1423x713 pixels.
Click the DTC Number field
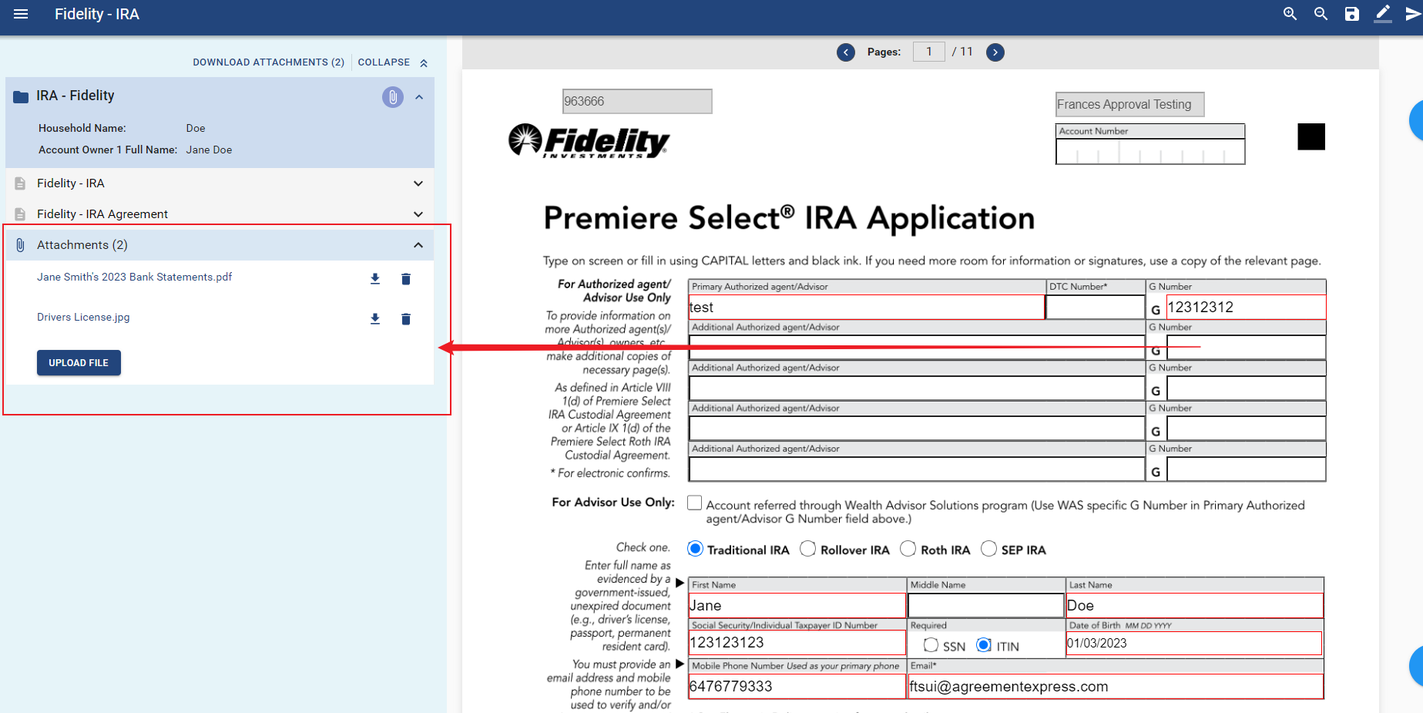pos(1095,307)
